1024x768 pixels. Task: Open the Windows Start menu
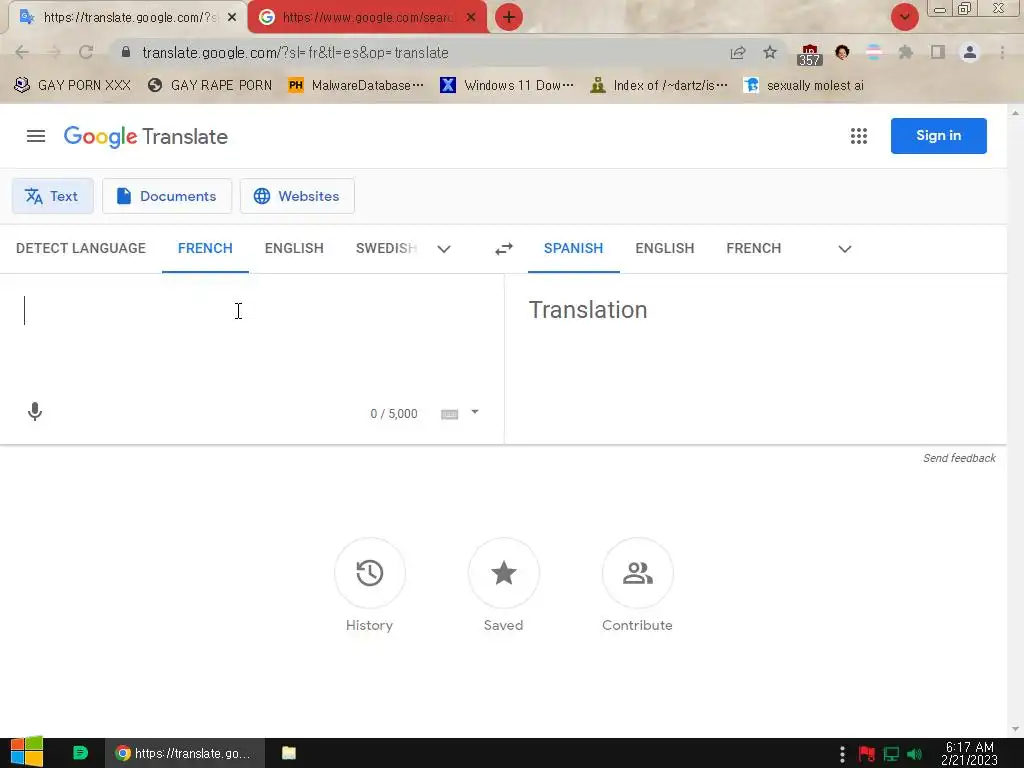point(27,752)
